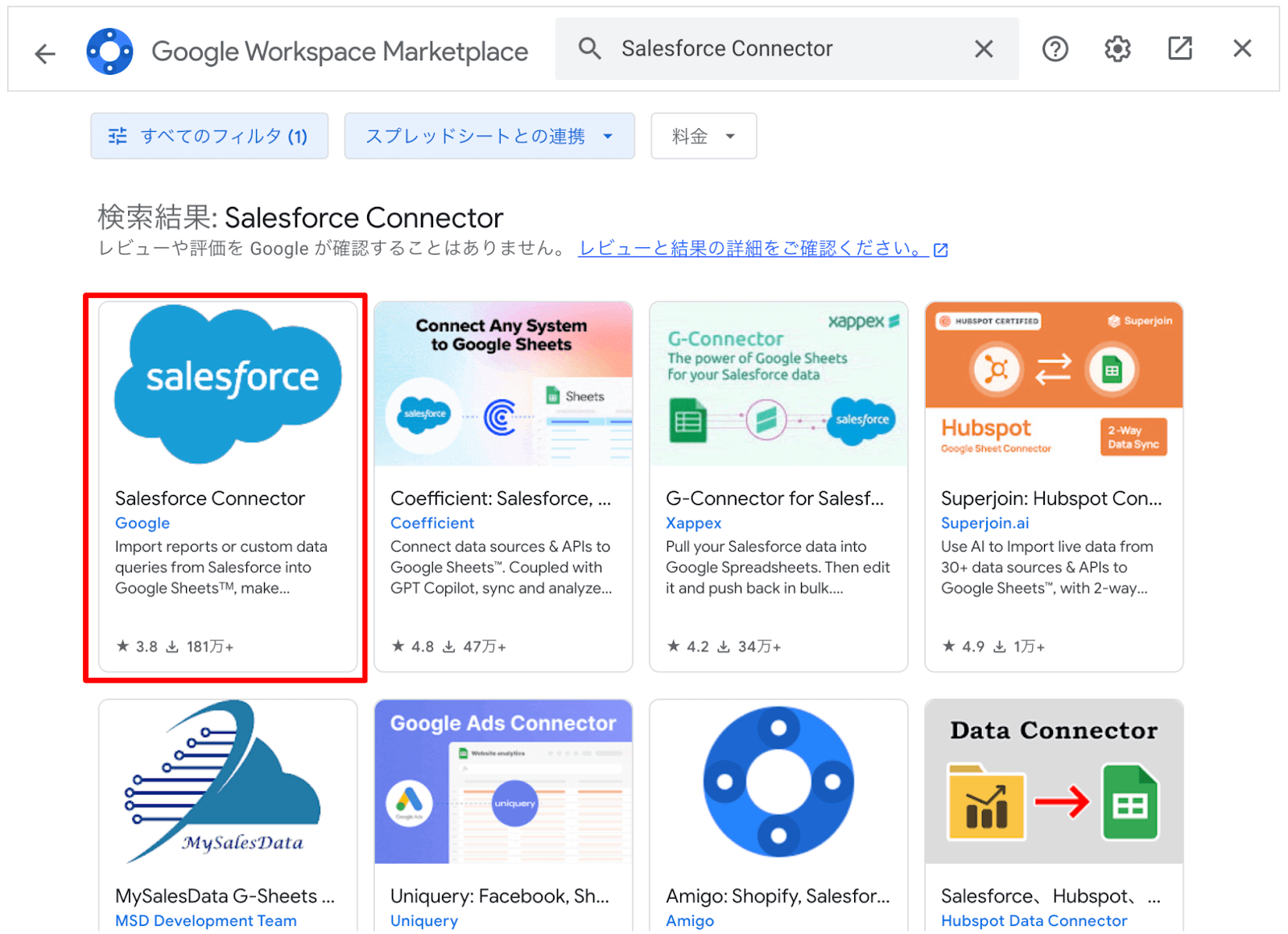Expand the スプレッドシートとの連携 dropdown
The image size is (1288, 934).
pos(609,136)
